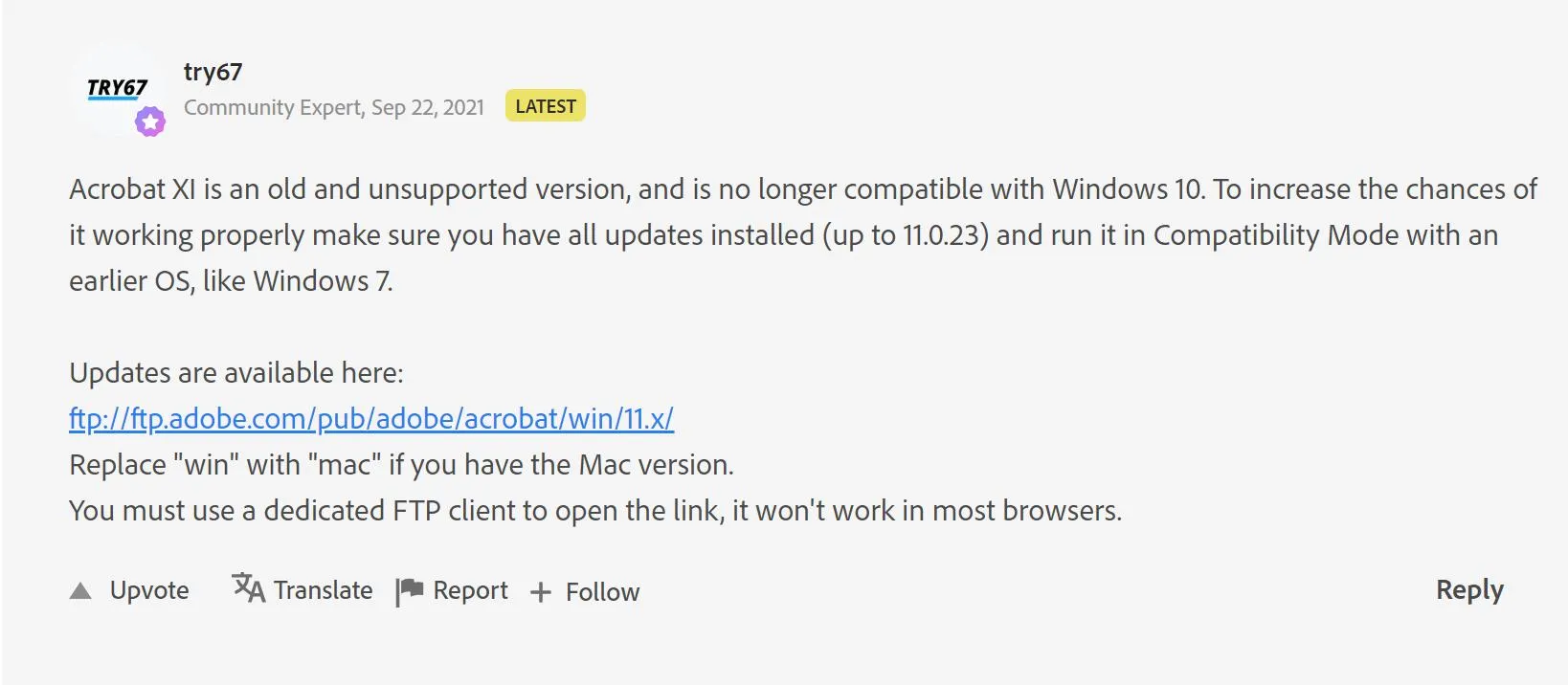
Task: Open the ftp.adobe.com Acrobat updates link
Action: pos(370,418)
